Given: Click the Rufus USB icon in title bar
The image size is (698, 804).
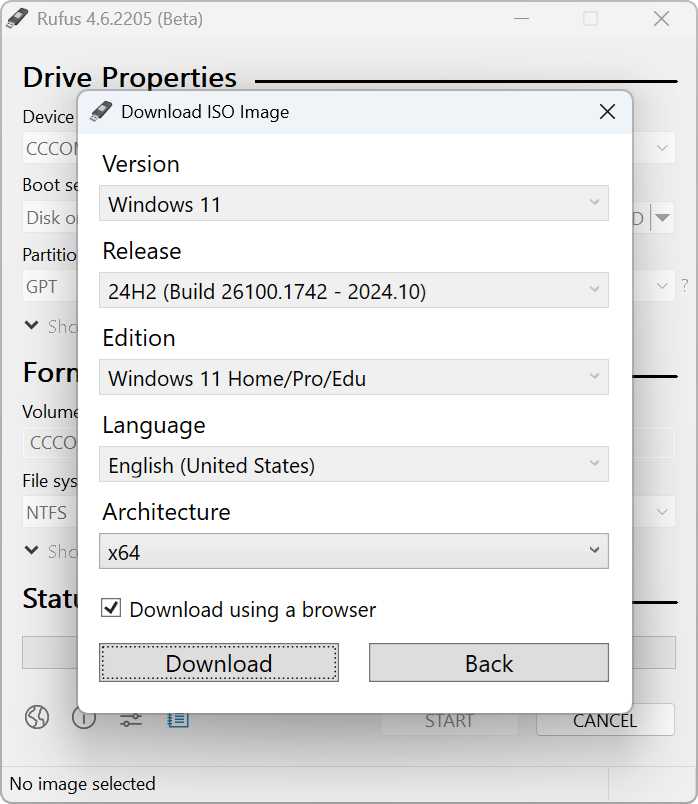Looking at the screenshot, I should point(20,19).
